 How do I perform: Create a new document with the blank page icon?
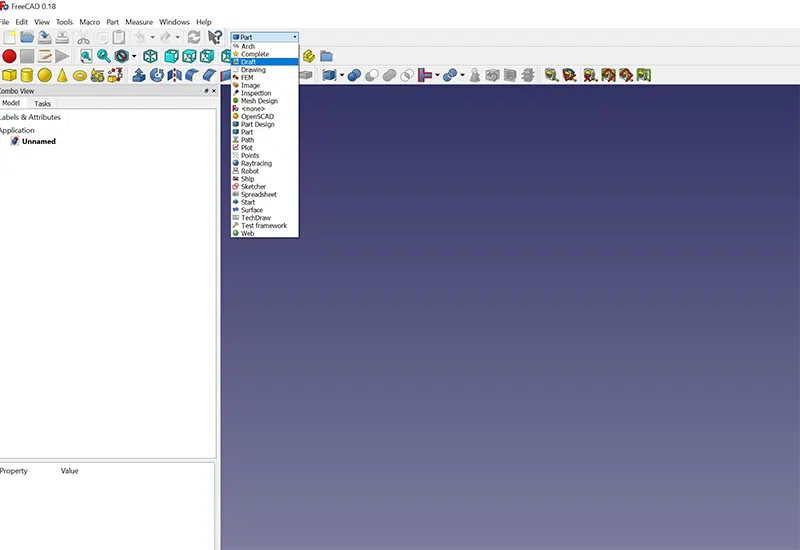point(9,37)
